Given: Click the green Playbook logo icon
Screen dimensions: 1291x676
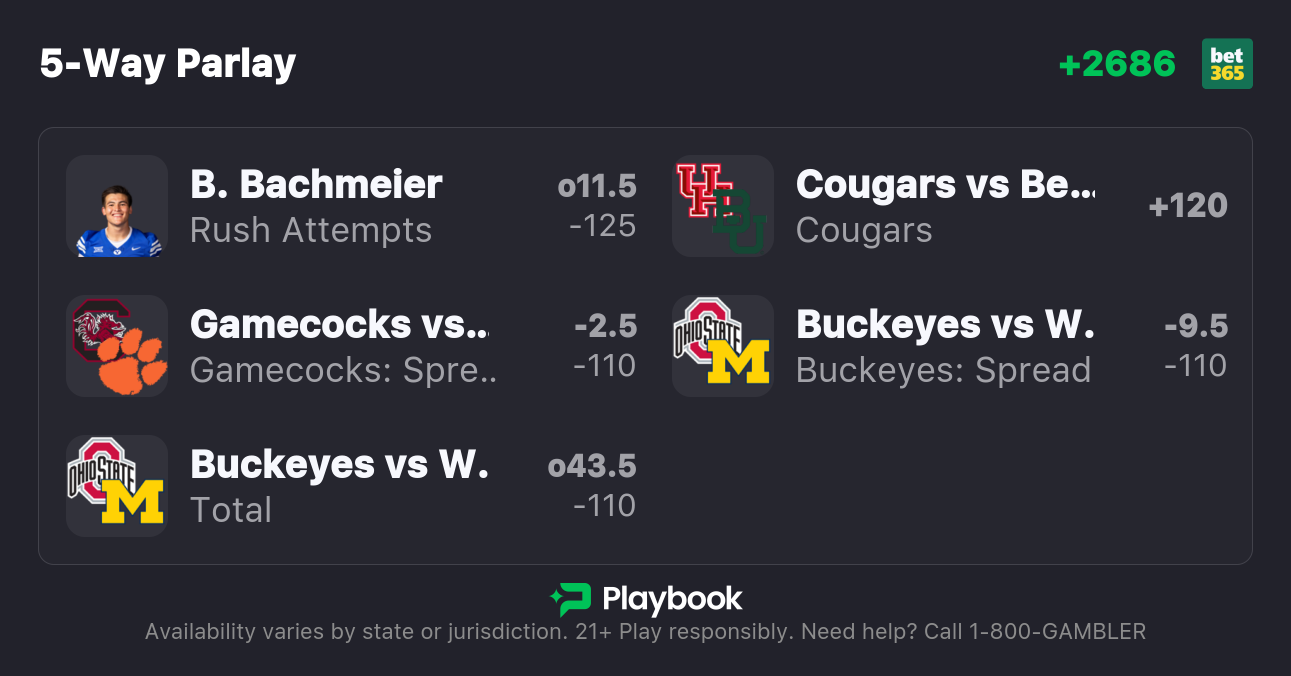Looking at the screenshot, I should (x=571, y=599).
